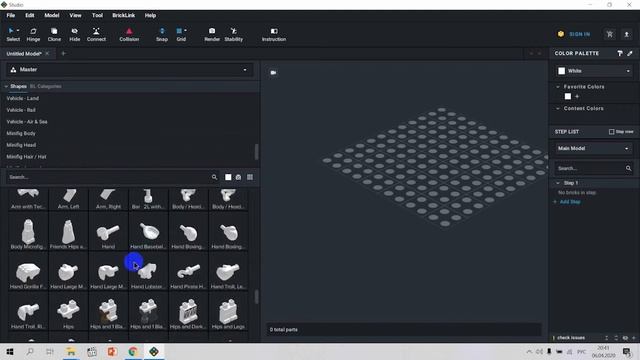Click the camera icon in the viewport
Screen dimensions: 640x360
click(273, 73)
